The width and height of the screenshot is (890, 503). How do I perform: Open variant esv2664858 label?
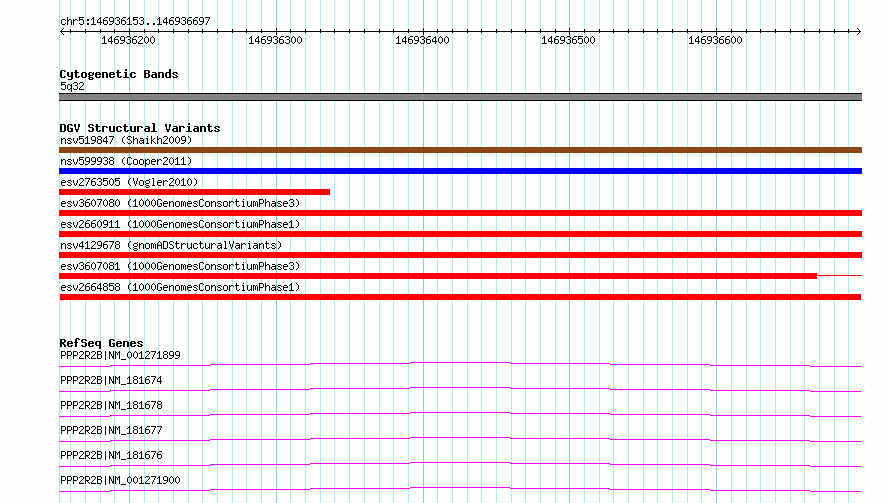pyautogui.click(x=180, y=287)
